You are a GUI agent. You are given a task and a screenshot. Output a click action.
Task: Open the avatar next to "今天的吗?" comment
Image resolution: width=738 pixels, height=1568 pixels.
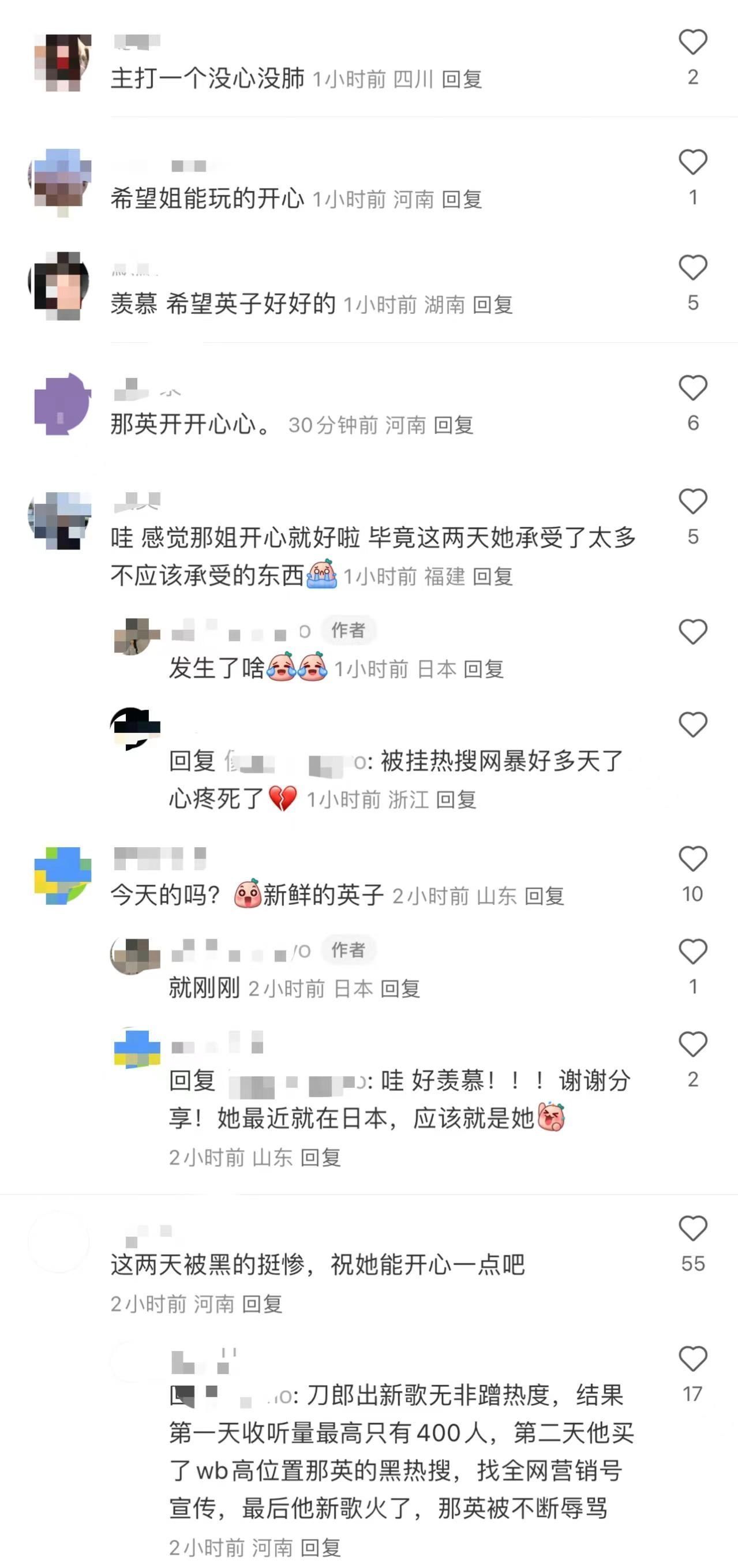tap(63, 875)
